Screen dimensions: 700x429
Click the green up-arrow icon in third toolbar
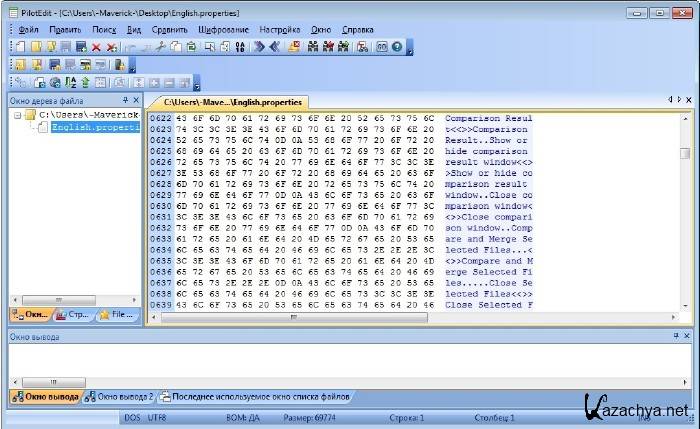[x=85, y=82]
